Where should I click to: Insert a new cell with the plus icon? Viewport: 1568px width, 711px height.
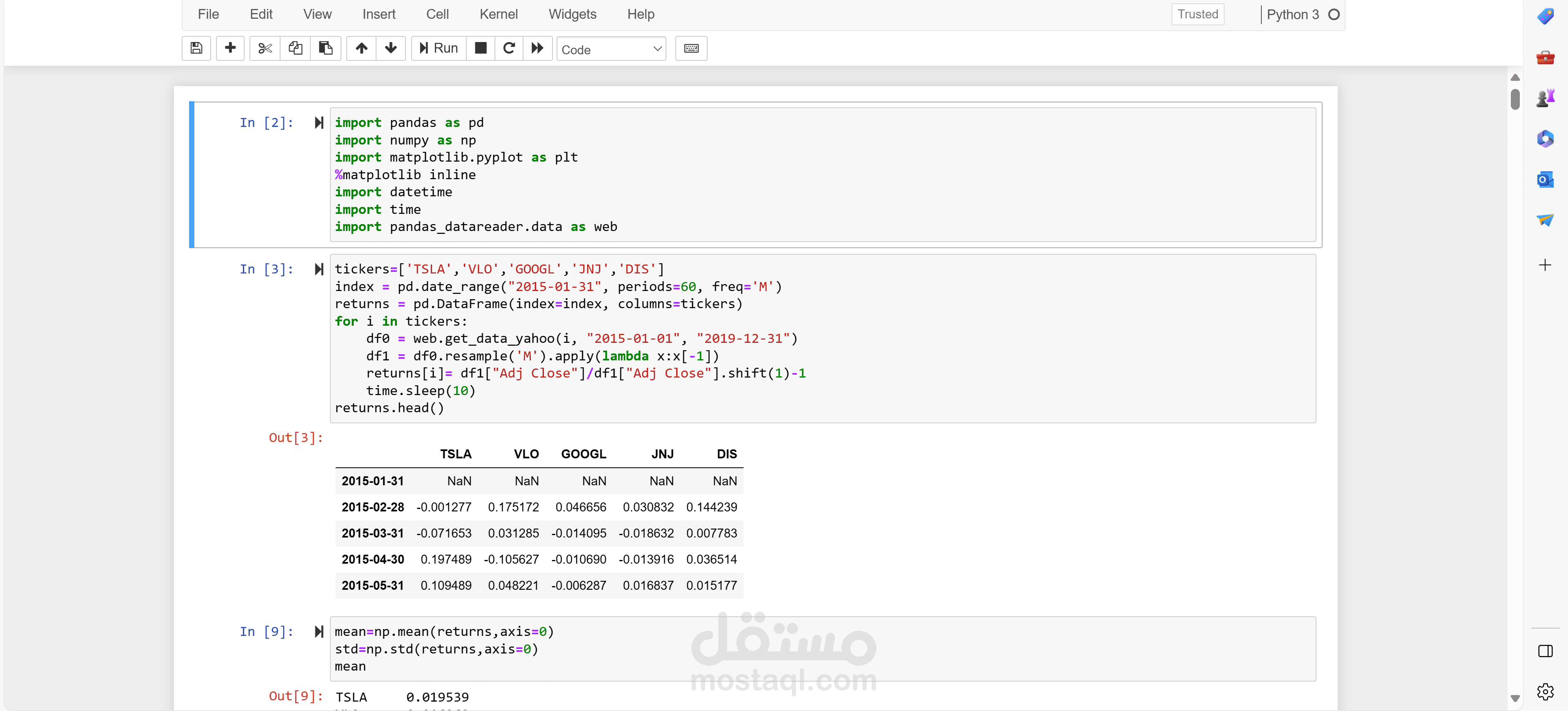click(230, 48)
